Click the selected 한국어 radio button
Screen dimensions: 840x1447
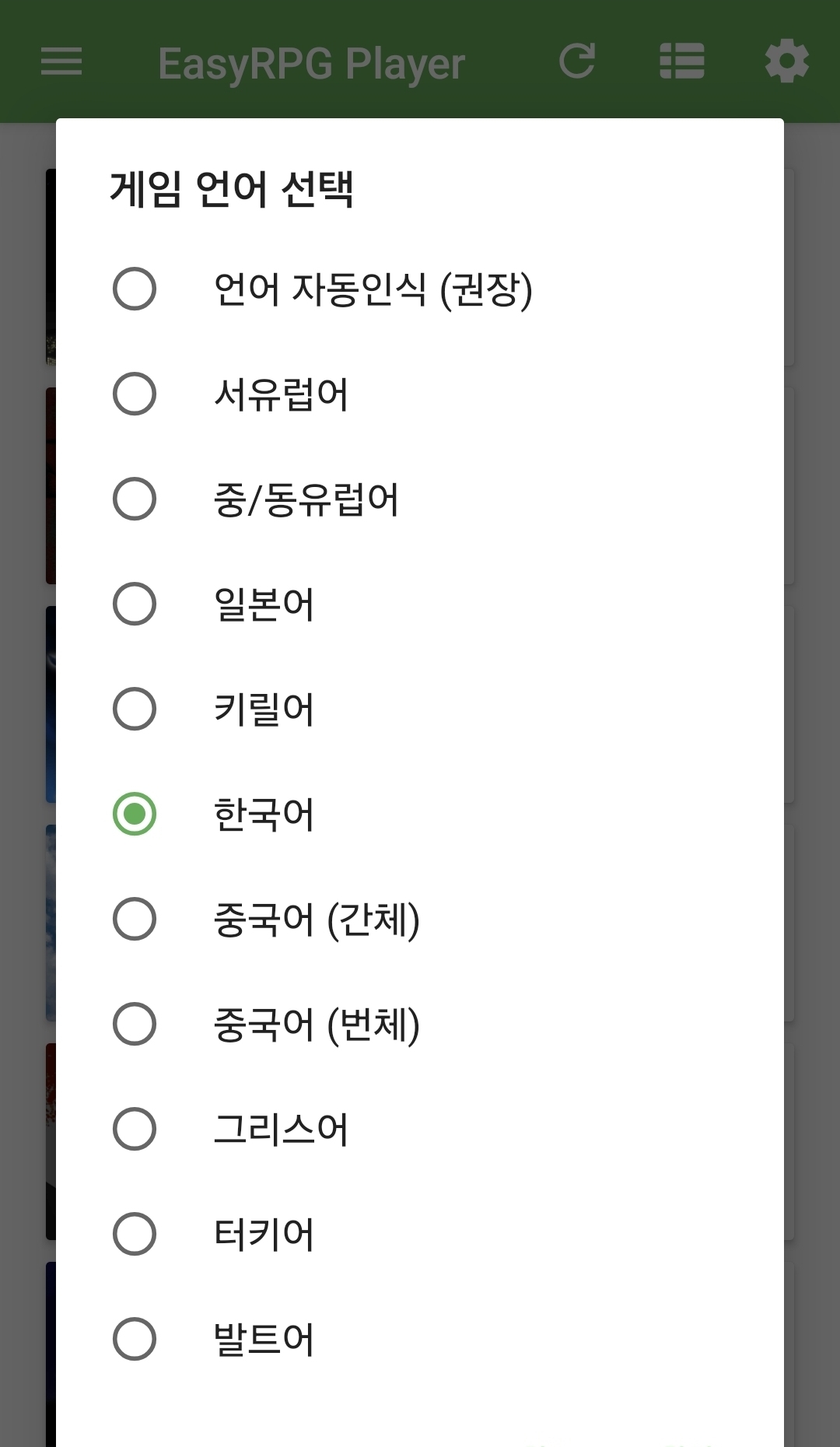(135, 814)
